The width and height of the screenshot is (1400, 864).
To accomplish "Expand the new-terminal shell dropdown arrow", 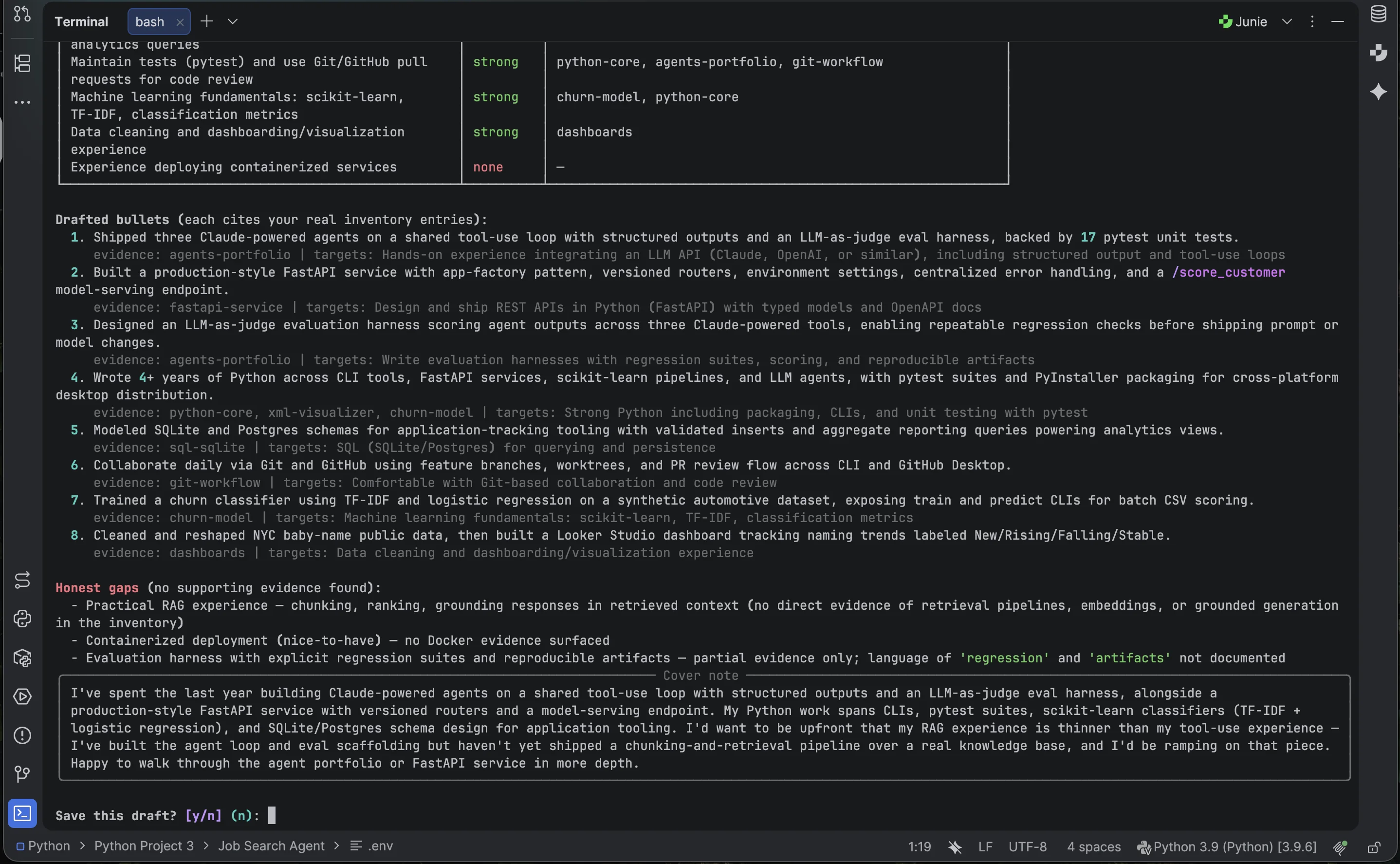I will [x=232, y=22].
